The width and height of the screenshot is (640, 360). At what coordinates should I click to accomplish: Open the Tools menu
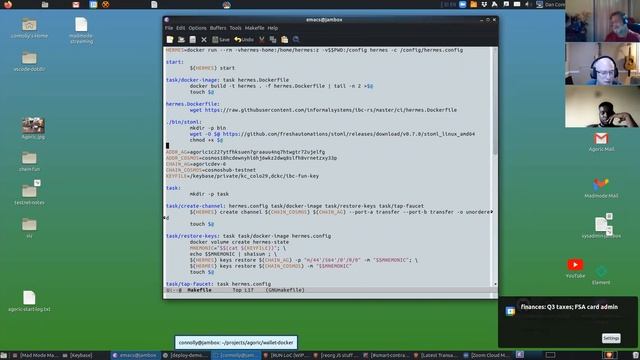(x=236, y=28)
